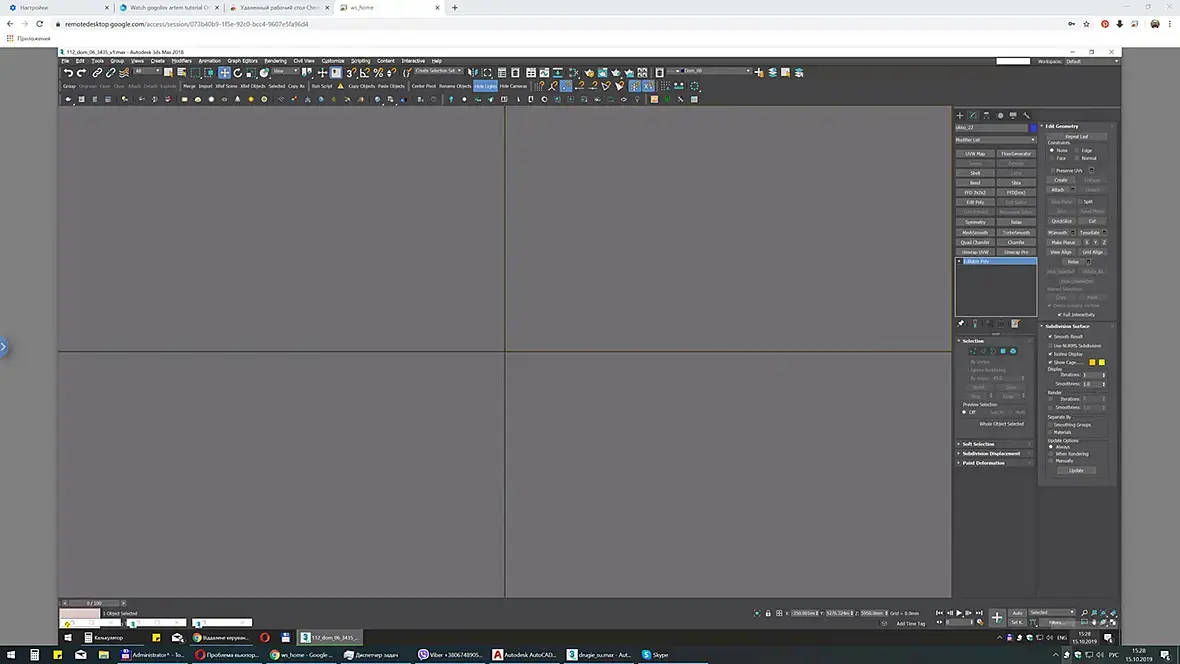This screenshot has height=664, width=1180.
Task: Click the Update button
Action: [1076, 471]
